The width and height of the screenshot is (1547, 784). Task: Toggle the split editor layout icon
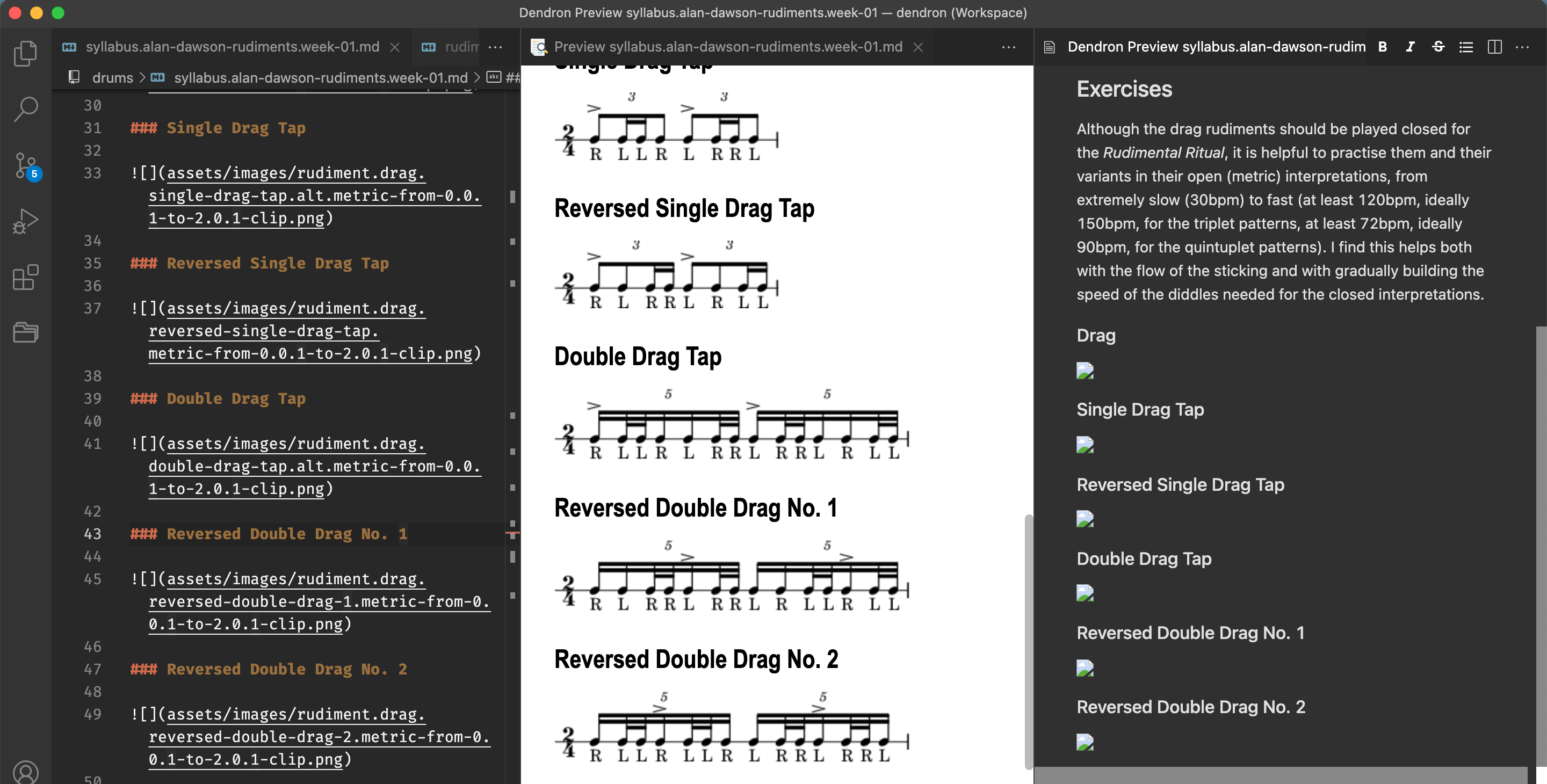click(1495, 47)
